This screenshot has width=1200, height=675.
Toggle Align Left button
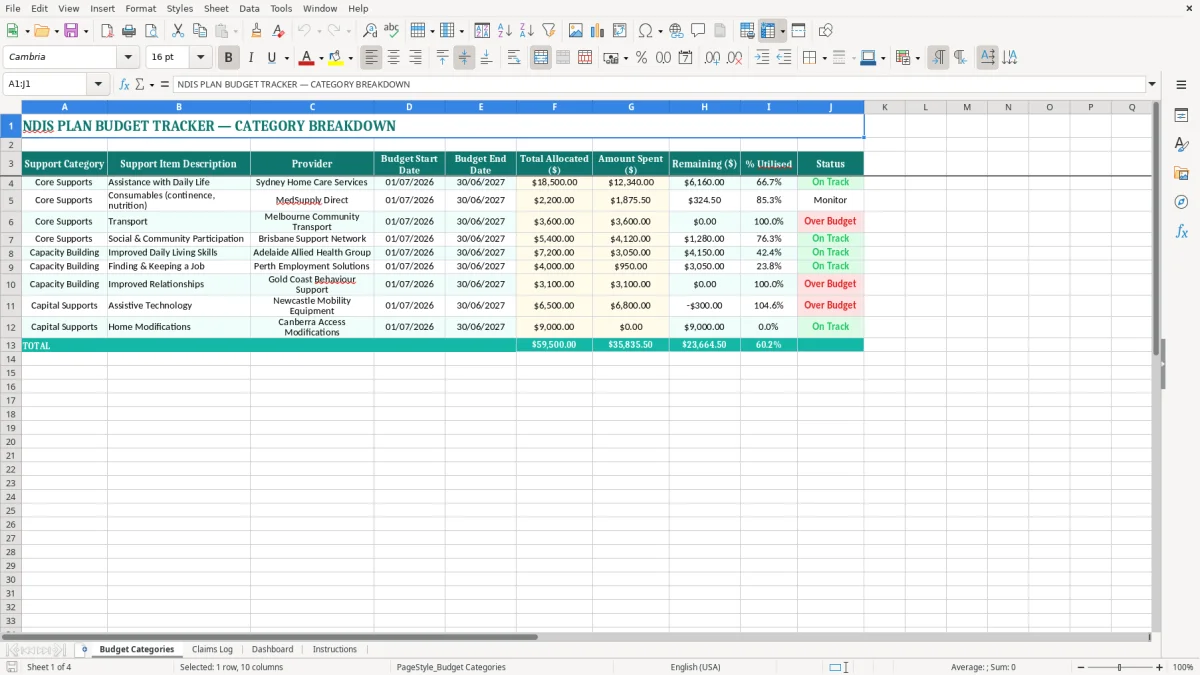pyautogui.click(x=371, y=58)
